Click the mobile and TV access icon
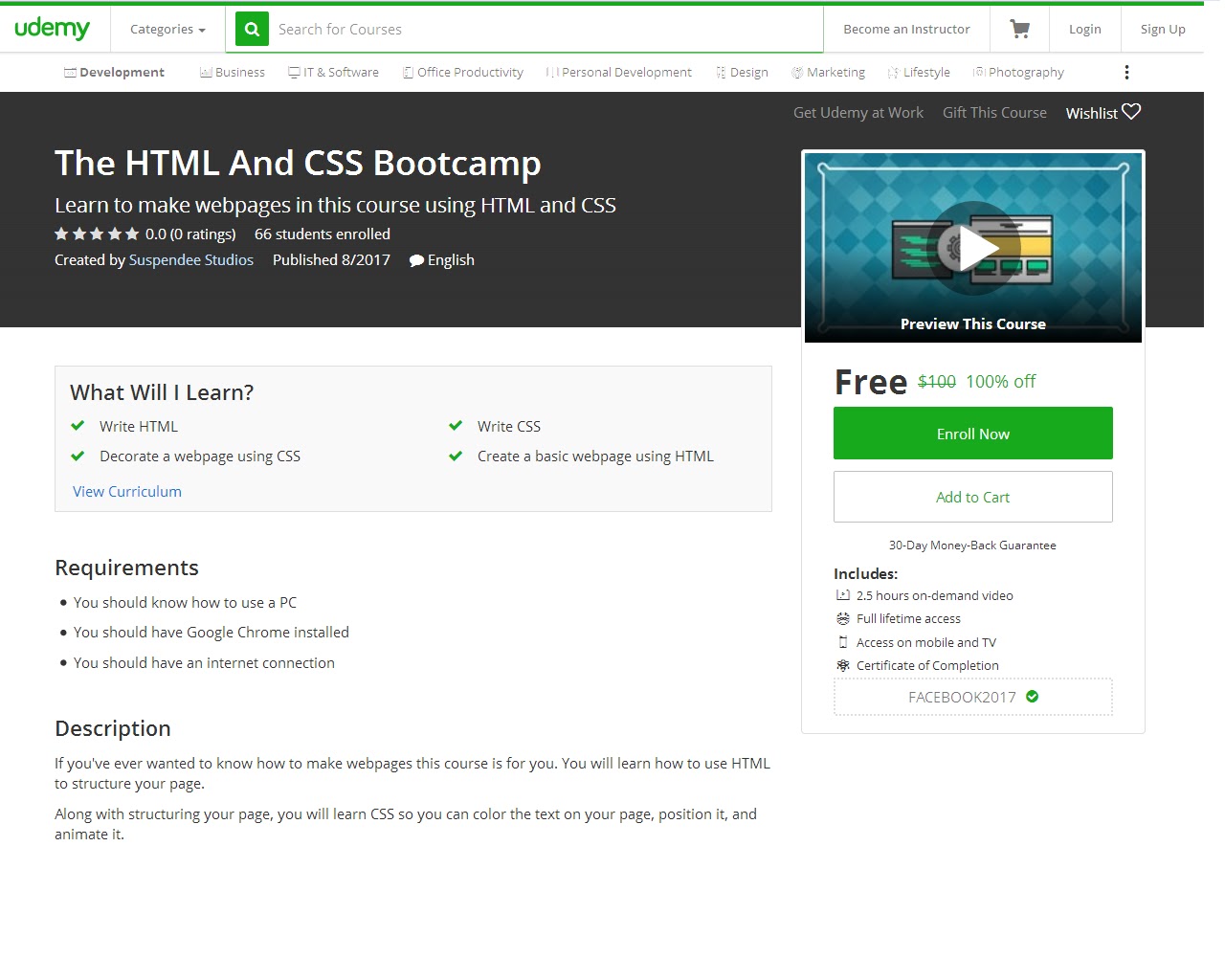The image size is (1225, 980). (x=843, y=642)
